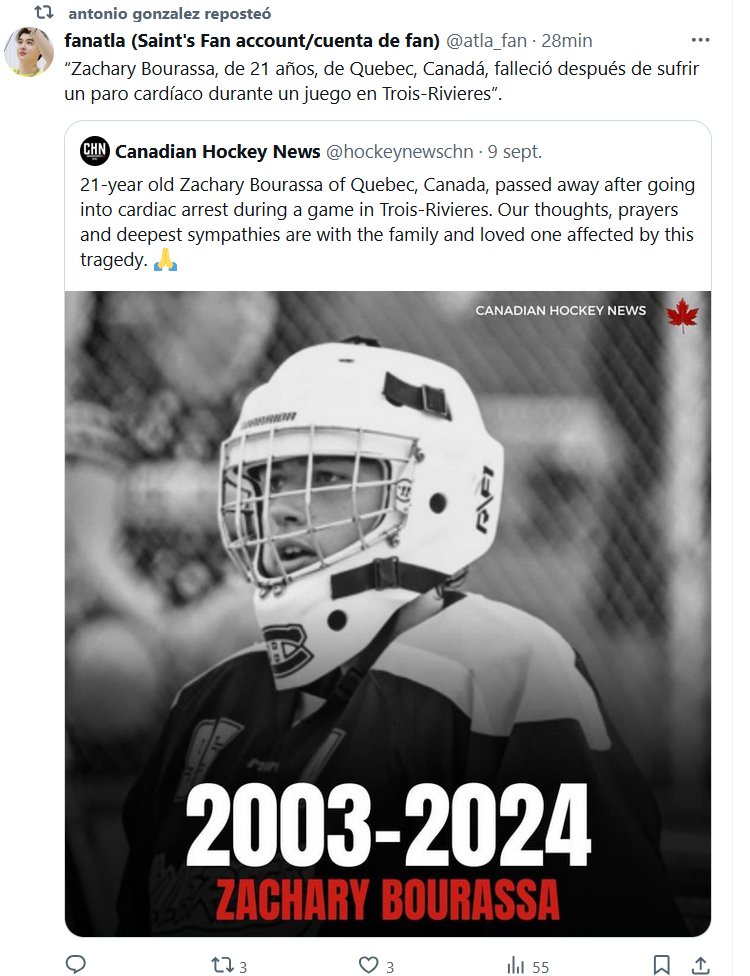Click the repost indicator icon above the tweet

43,13
